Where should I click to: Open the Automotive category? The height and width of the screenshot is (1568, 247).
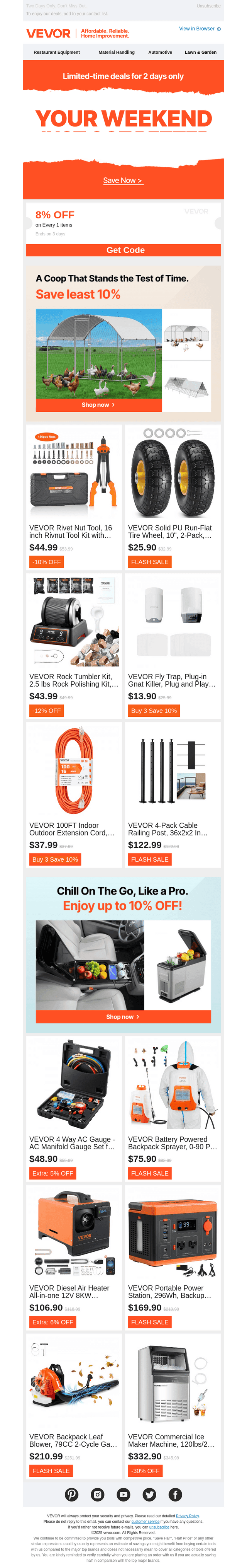point(160,52)
